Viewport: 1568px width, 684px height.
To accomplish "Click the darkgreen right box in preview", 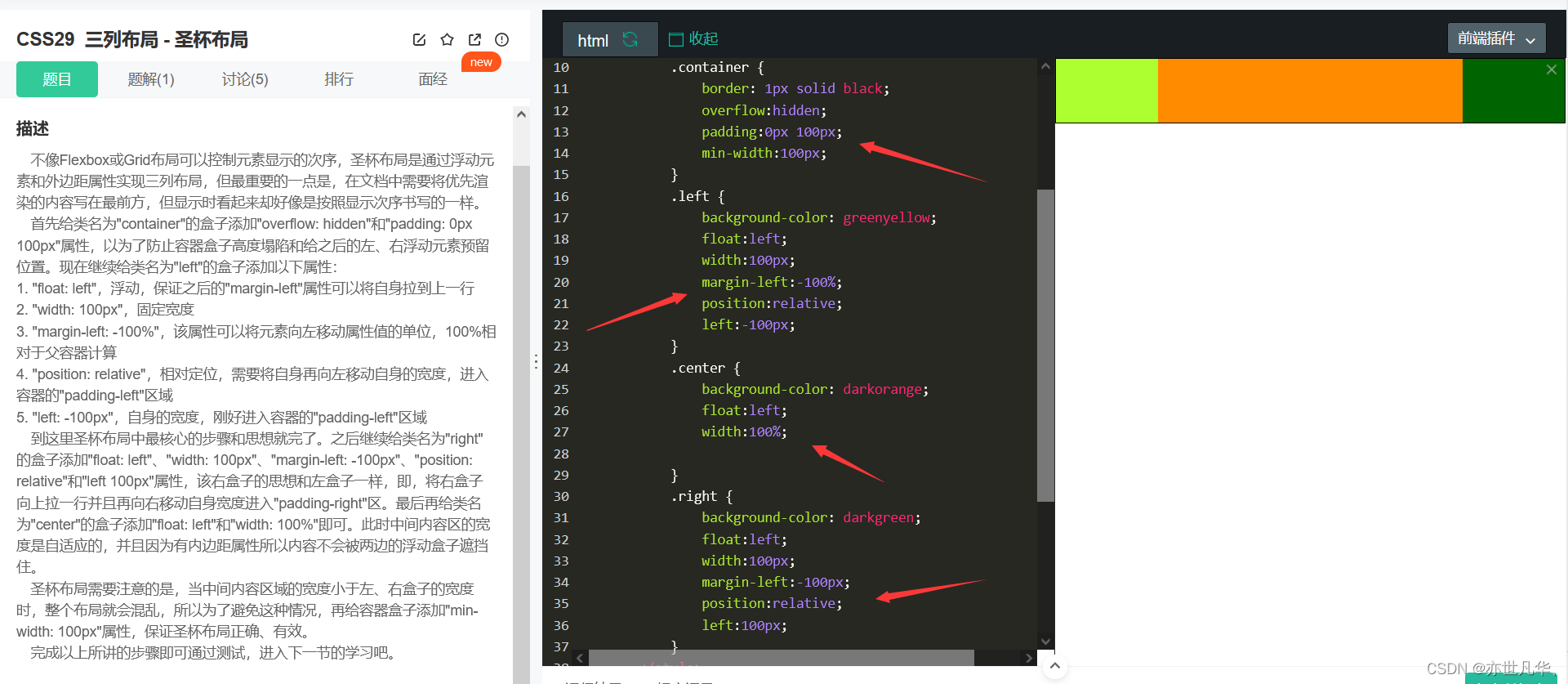I will click(1513, 91).
